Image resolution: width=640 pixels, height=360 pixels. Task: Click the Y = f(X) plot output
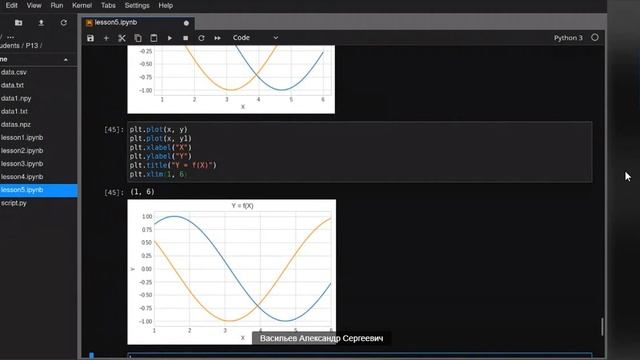(231, 272)
